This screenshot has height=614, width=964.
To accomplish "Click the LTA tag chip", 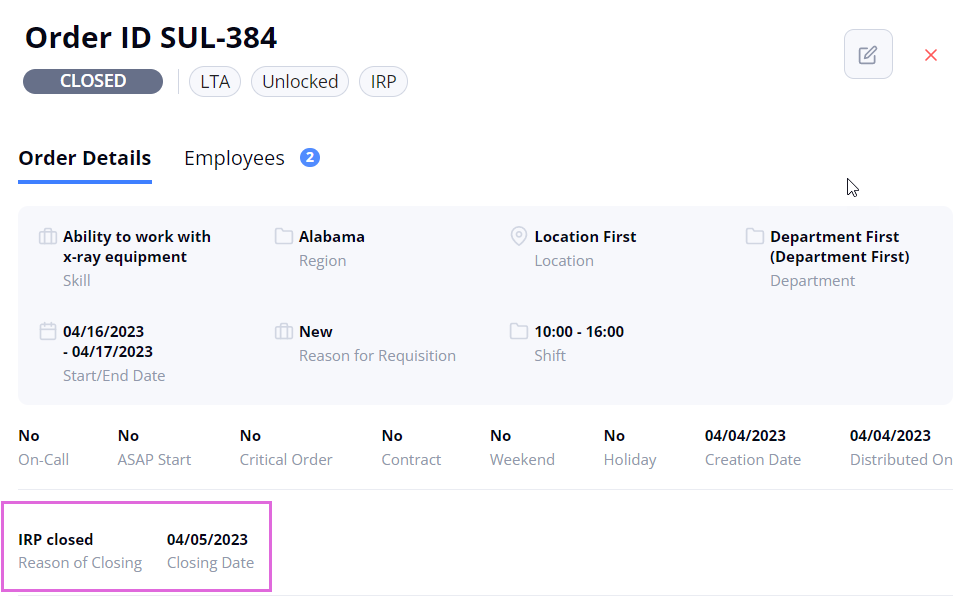I will click(x=215, y=82).
